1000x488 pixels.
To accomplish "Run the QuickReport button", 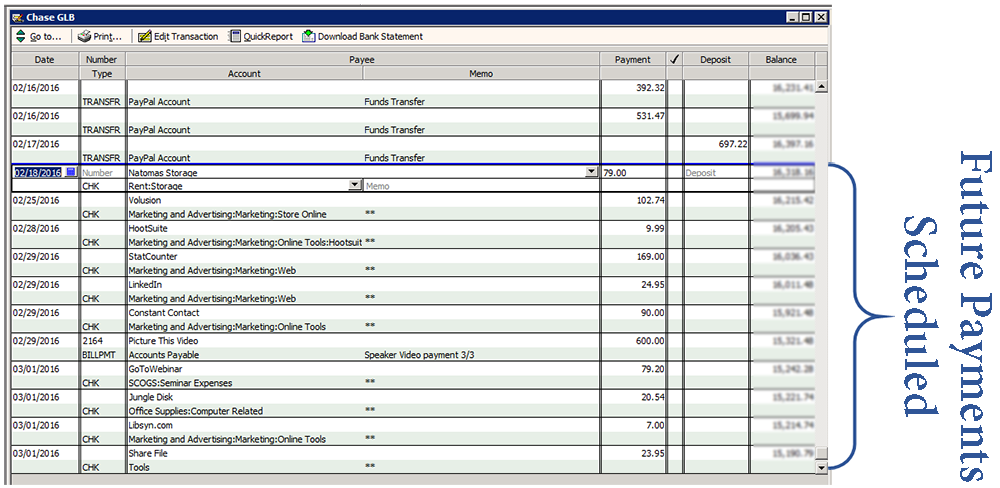I will coord(268,37).
